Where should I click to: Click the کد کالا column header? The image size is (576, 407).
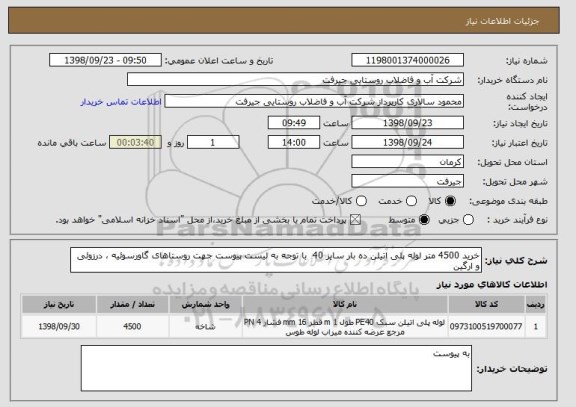pos(486,304)
